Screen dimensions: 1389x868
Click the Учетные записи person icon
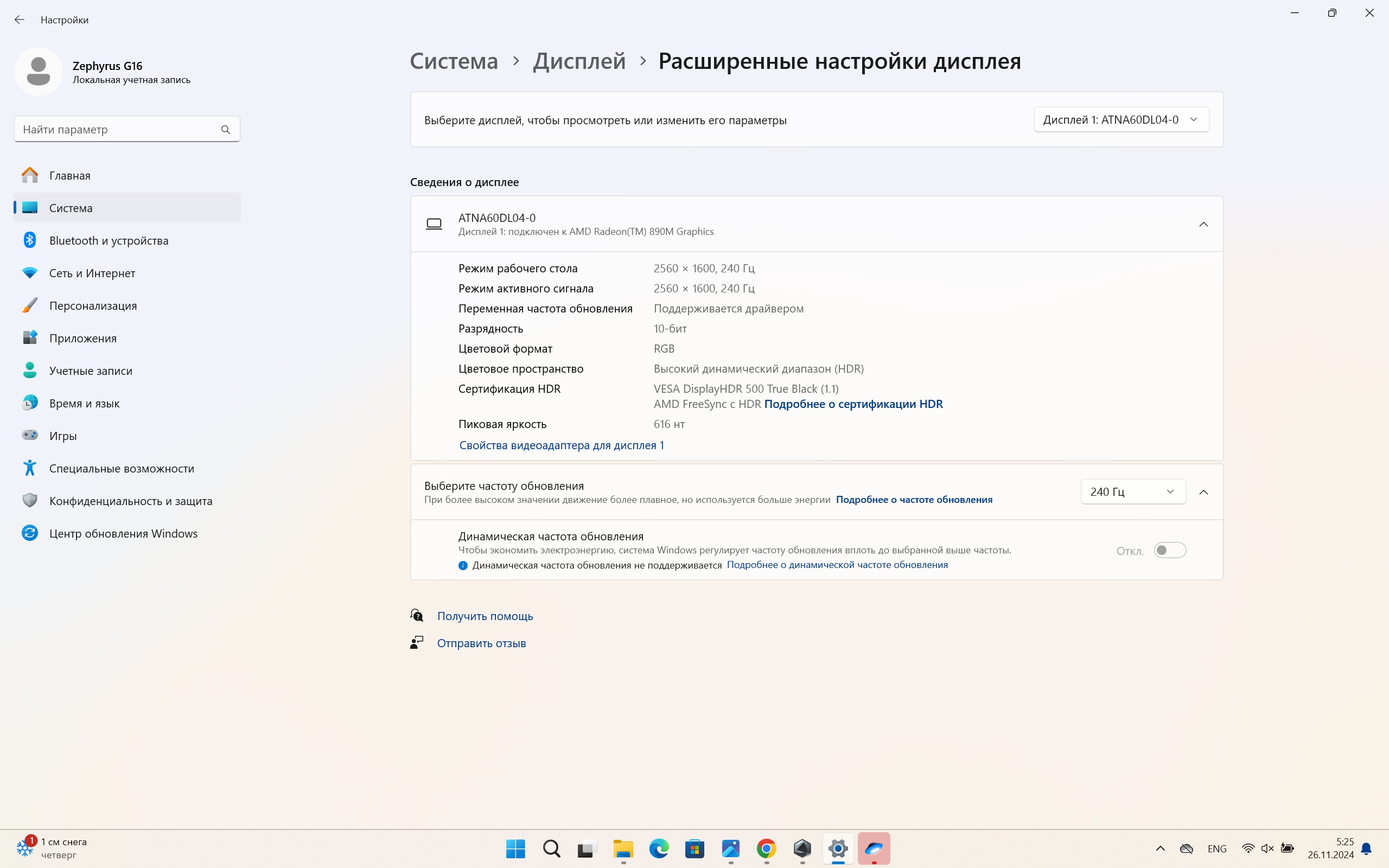pos(30,371)
